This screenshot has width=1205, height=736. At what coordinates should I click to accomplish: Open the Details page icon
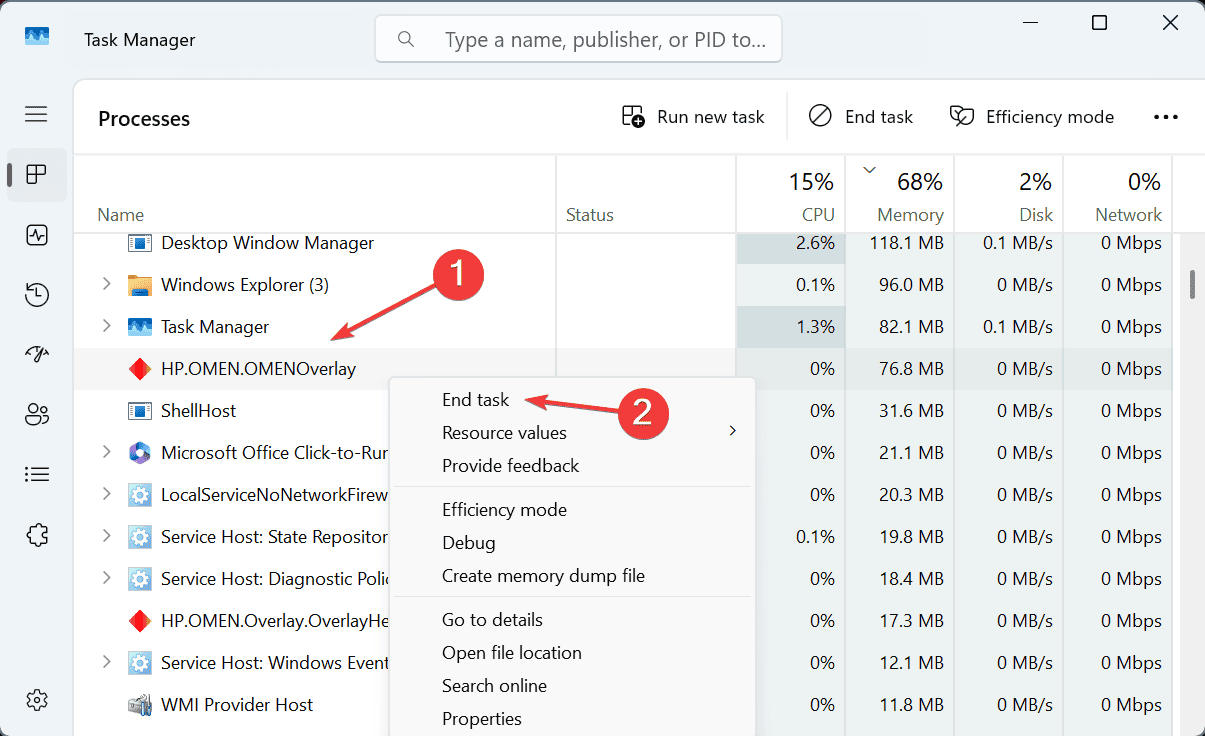point(37,474)
